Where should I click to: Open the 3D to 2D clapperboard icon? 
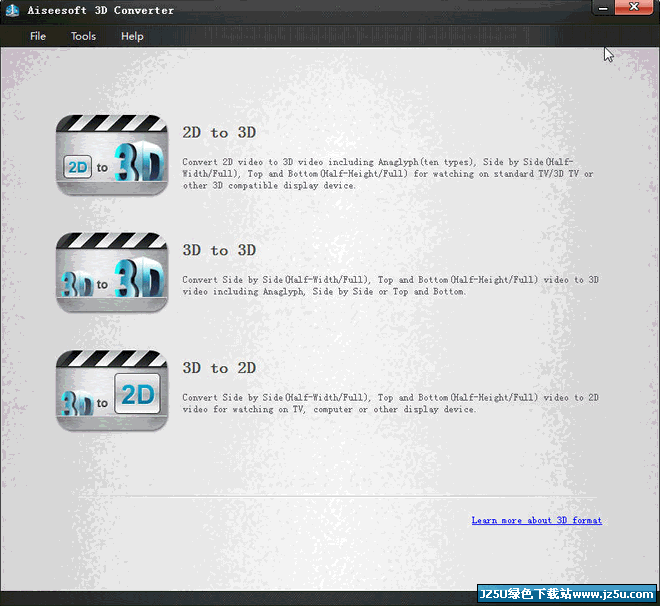[112, 391]
